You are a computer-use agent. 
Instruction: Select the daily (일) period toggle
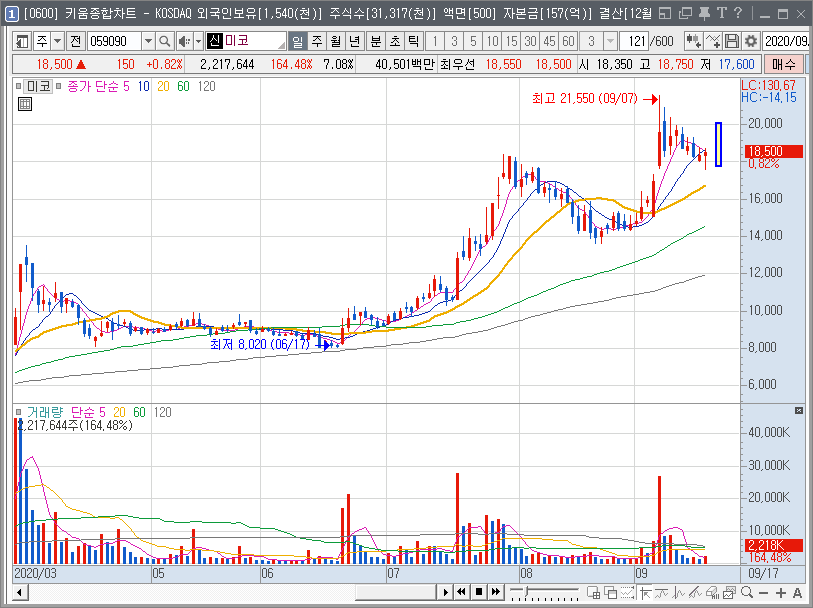pyautogui.click(x=298, y=41)
